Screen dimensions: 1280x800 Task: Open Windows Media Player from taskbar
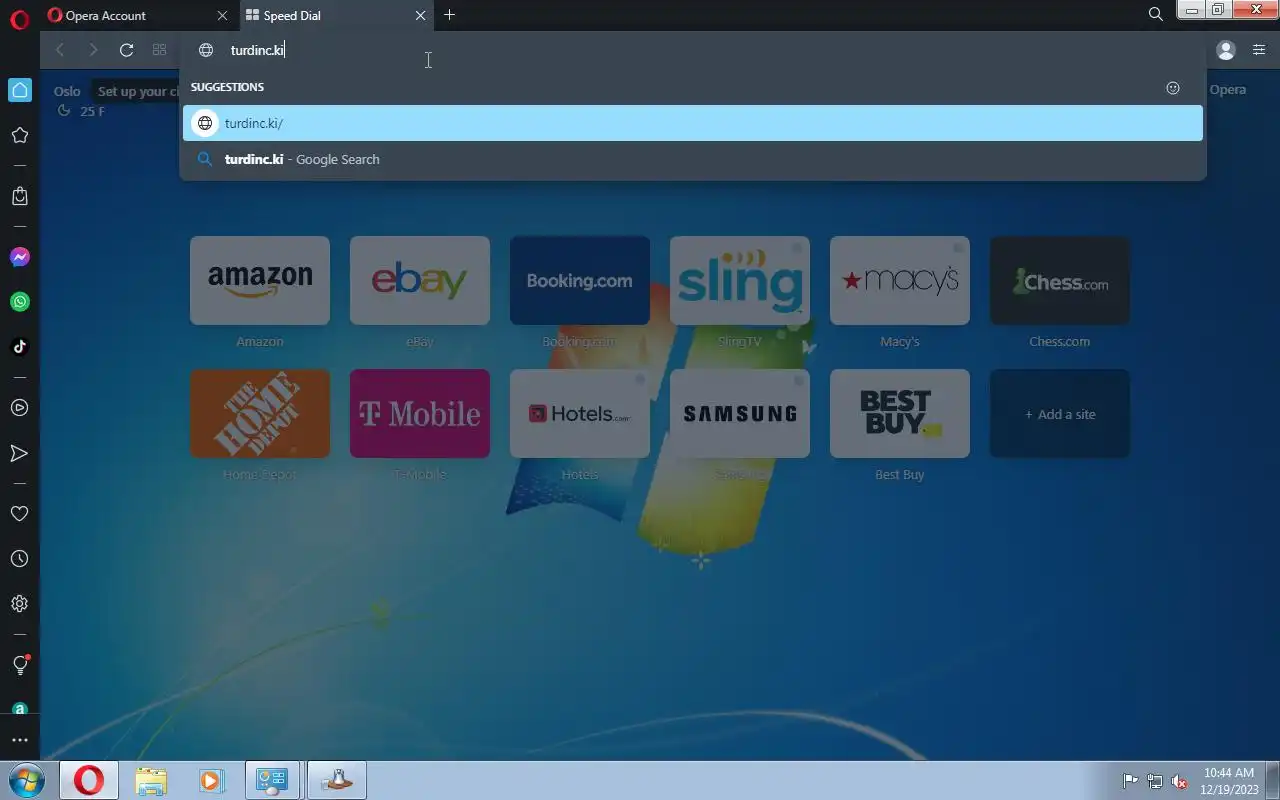click(211, 780)
